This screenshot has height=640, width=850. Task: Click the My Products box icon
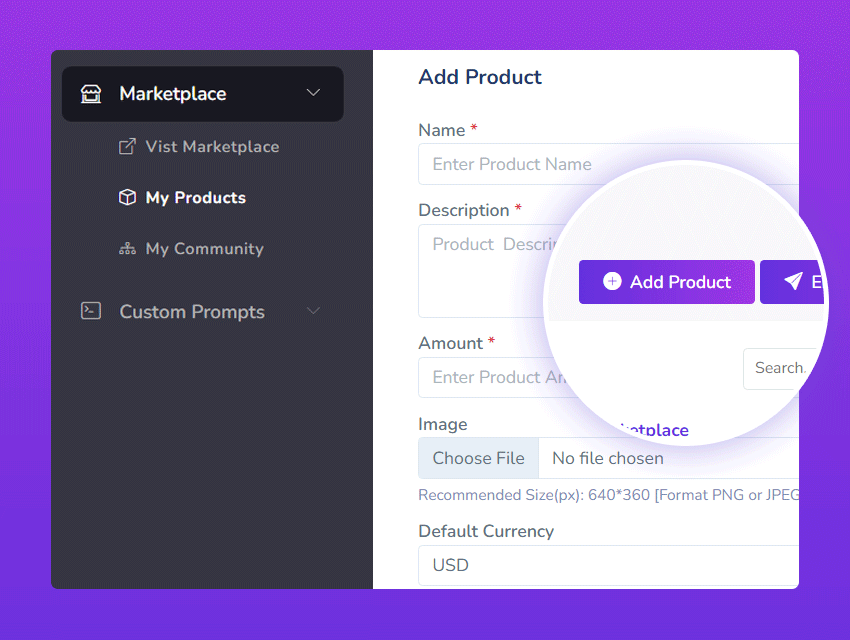(x=127, y=198)
